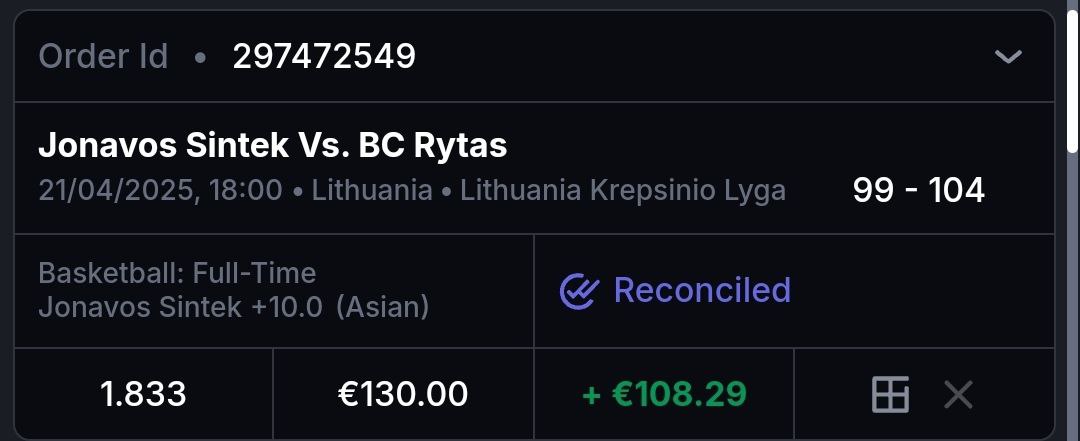Click the X icon beside the table icon
1080x441 pixels.
click(958, 395)
